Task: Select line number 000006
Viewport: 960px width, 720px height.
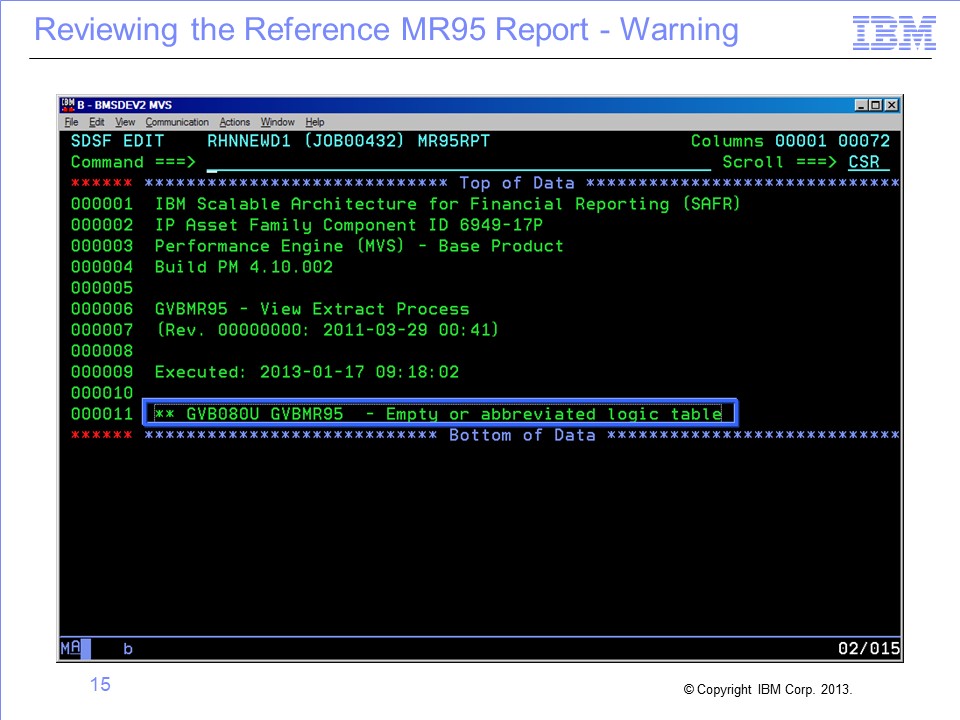Action: pos(102,309)
